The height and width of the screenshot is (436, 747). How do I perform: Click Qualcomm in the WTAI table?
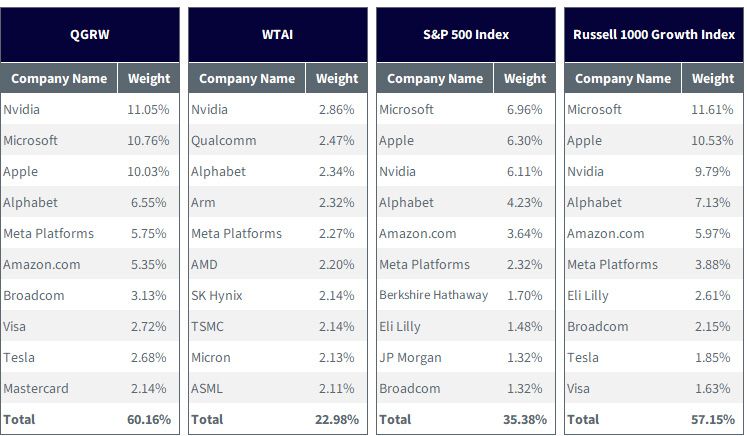click(223, 141)
